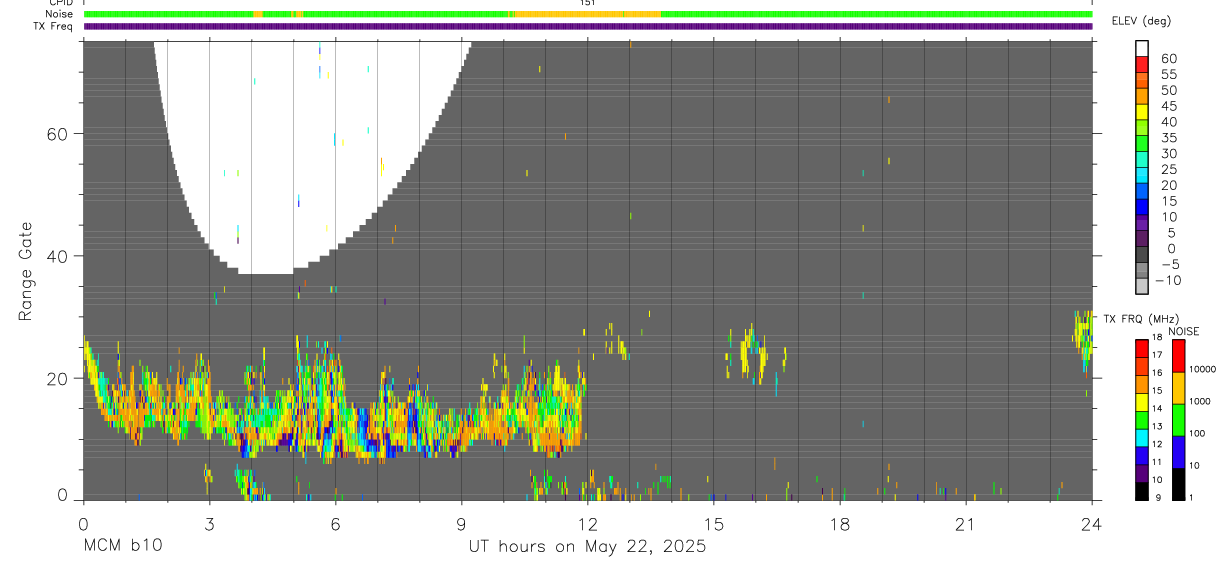1228x567 pixels.
Task: Click the value 11 on TX FRQ legend
Action: click(x=1156, y=462)
